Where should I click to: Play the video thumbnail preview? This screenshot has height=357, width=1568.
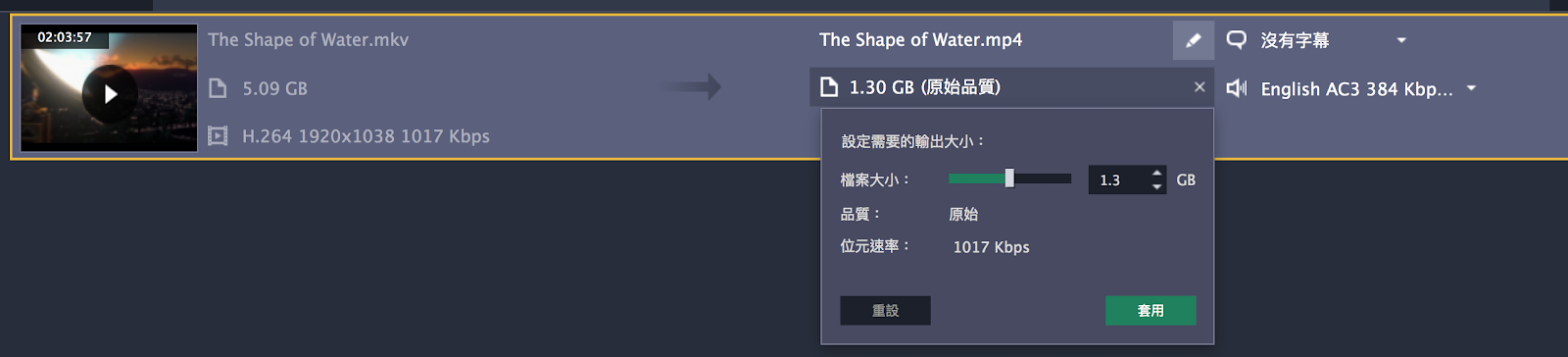click(110, 93)
